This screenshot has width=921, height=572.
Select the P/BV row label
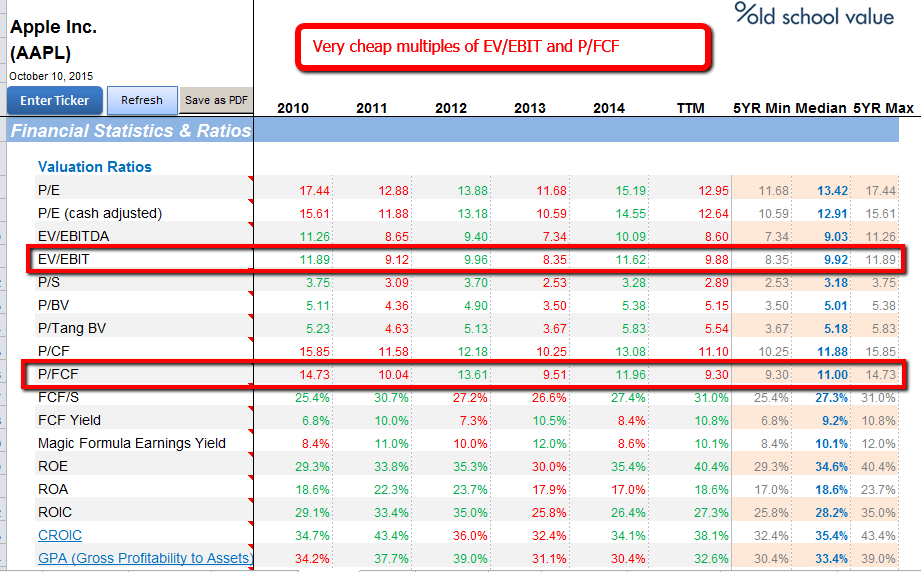(53, 305)
